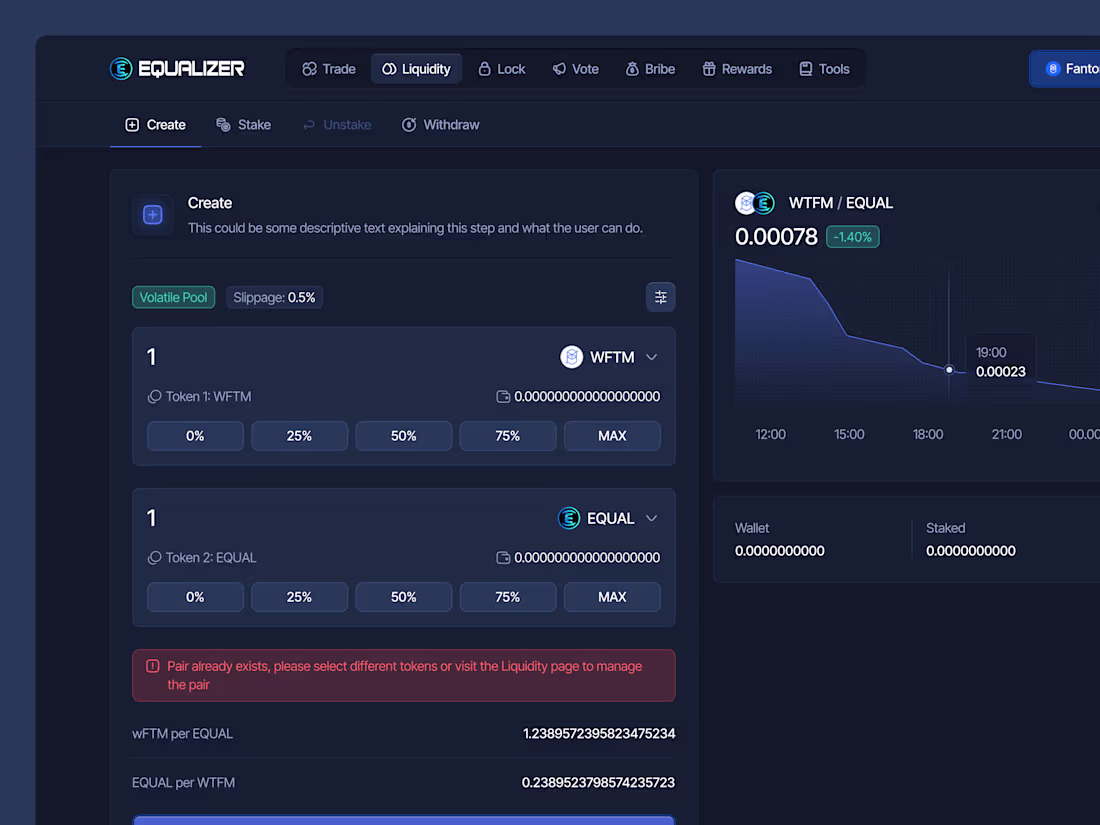
Task: Click the EQUAL token logo in Token 2 row
Action: point(569,518)
